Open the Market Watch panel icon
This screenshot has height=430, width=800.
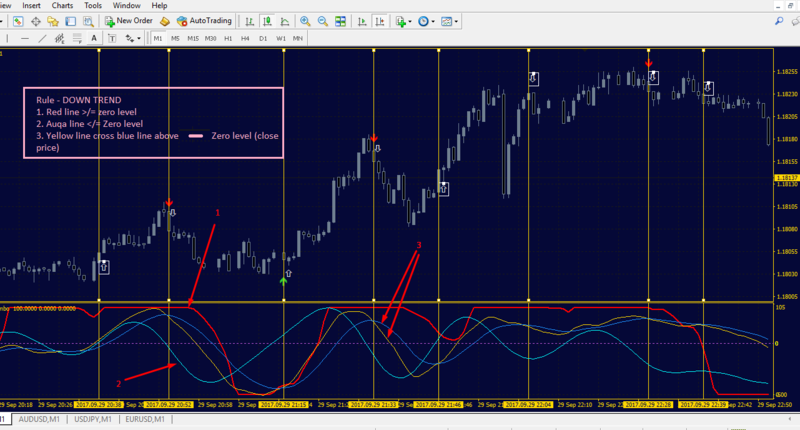(18, 21)
